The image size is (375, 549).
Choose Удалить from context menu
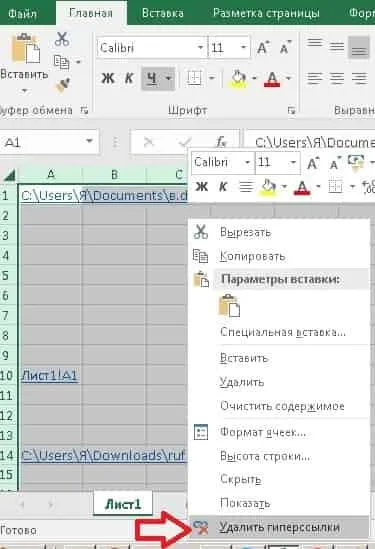[x=242, y=382]
